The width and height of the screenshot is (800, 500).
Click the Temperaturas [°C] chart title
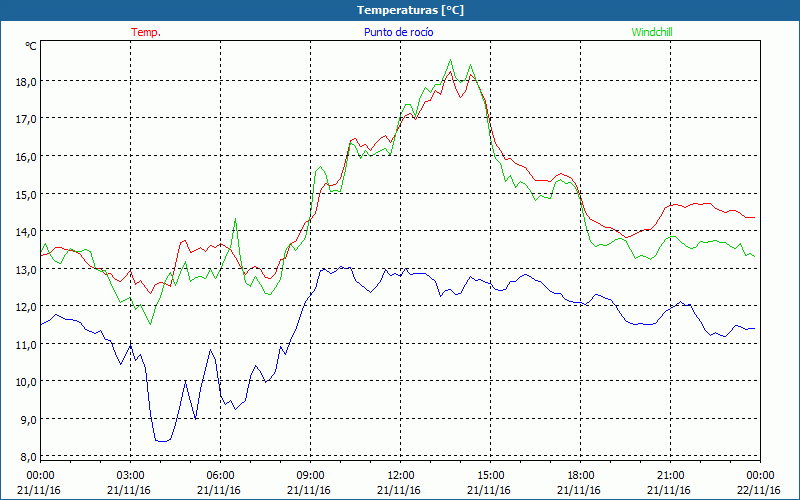tap(410, 10)
